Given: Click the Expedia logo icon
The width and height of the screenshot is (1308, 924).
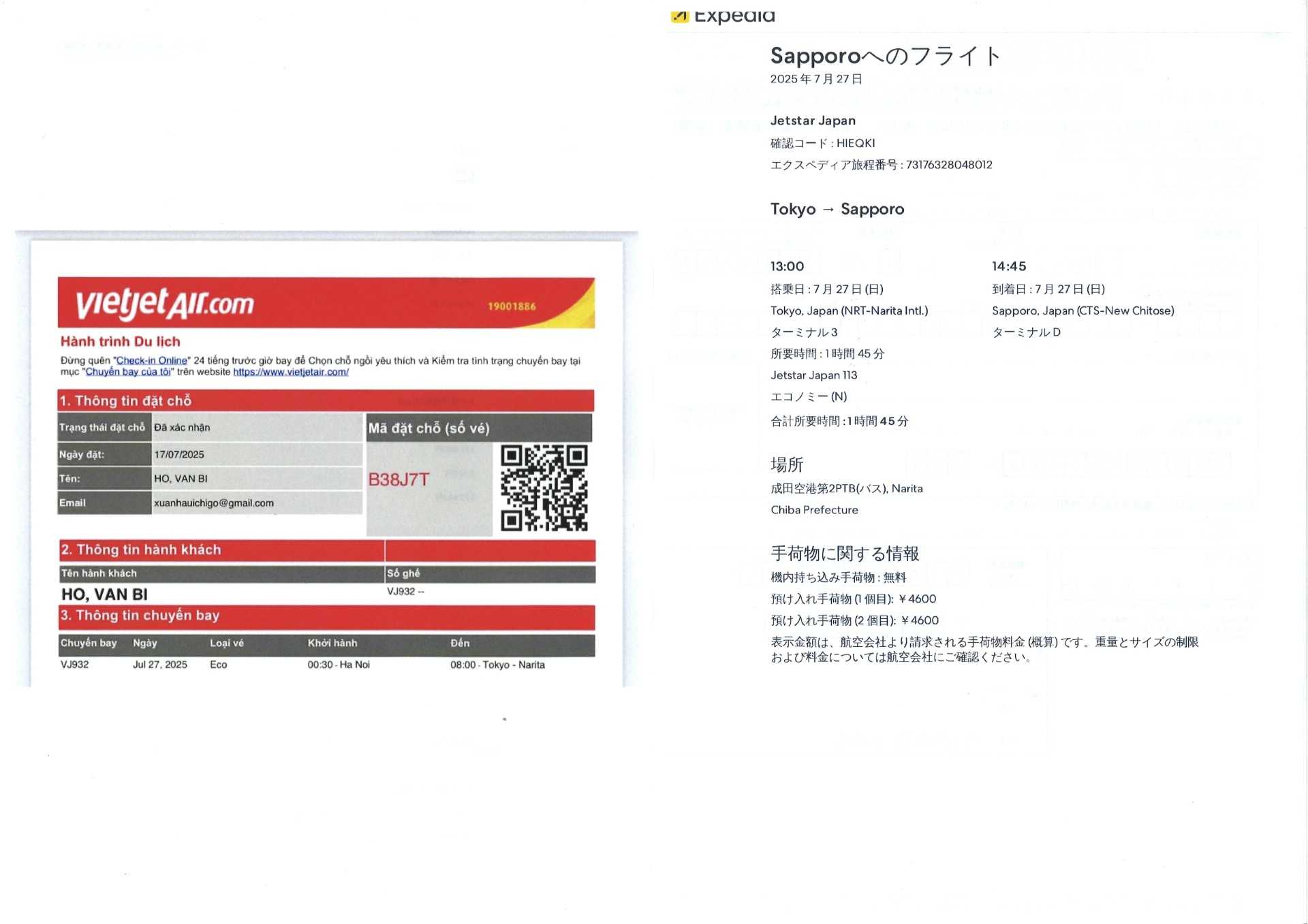Looking at the screenshot, I should click(x=679, y=16).
